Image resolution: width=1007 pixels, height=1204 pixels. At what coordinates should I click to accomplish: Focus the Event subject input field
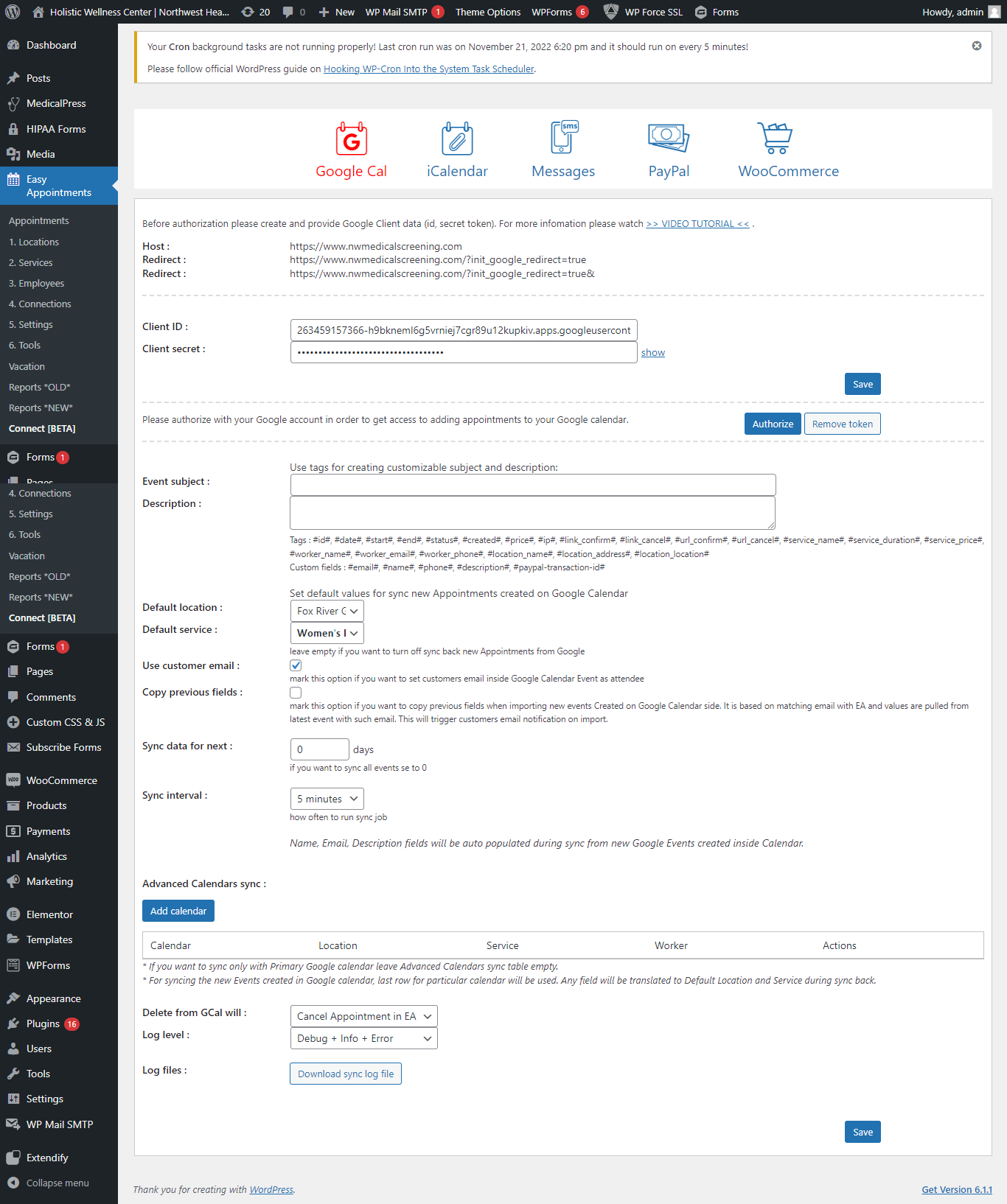click(533, 485)
